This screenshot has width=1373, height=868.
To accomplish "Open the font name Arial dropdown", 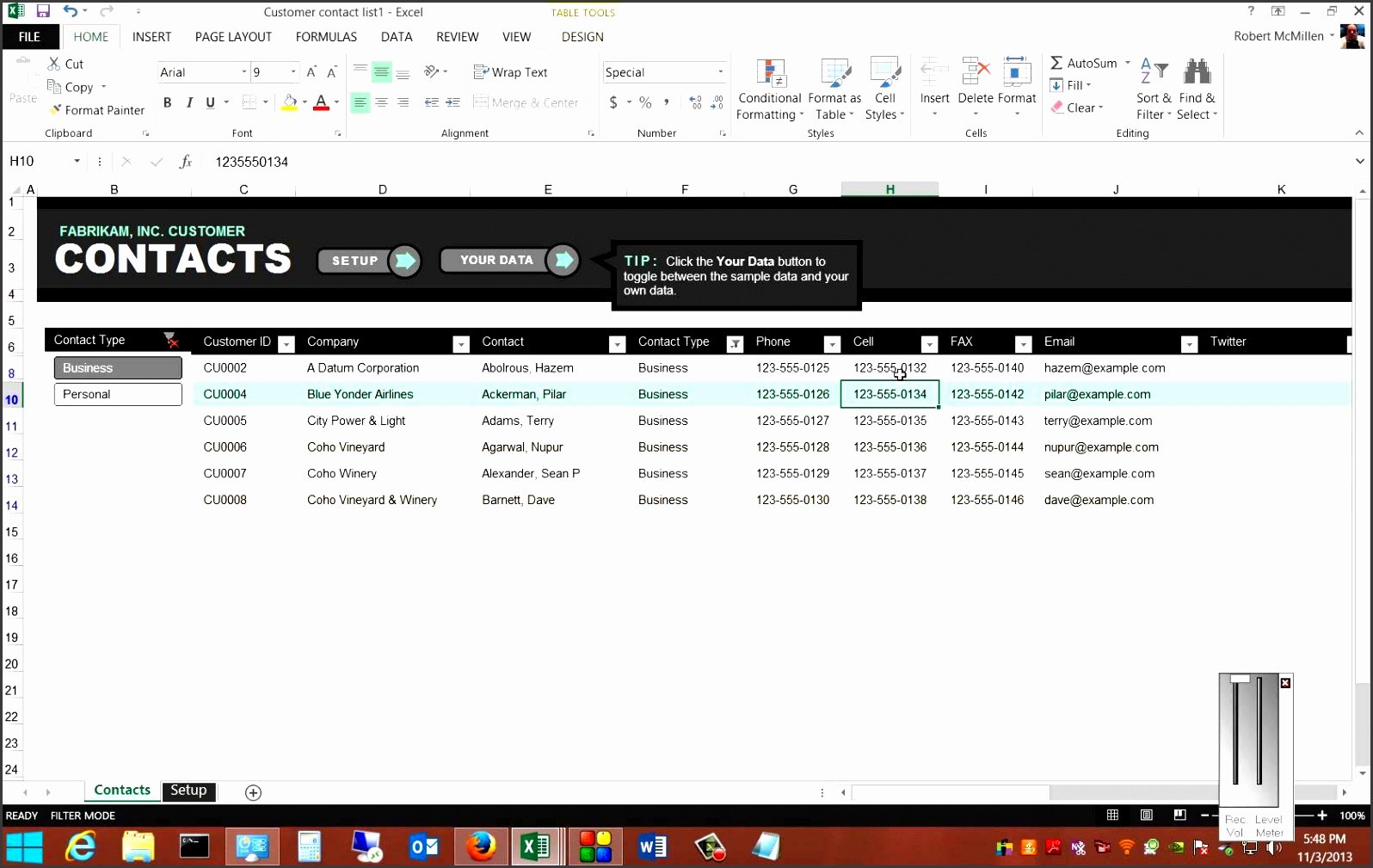I will pyautogui.click(x=244, y=72).
